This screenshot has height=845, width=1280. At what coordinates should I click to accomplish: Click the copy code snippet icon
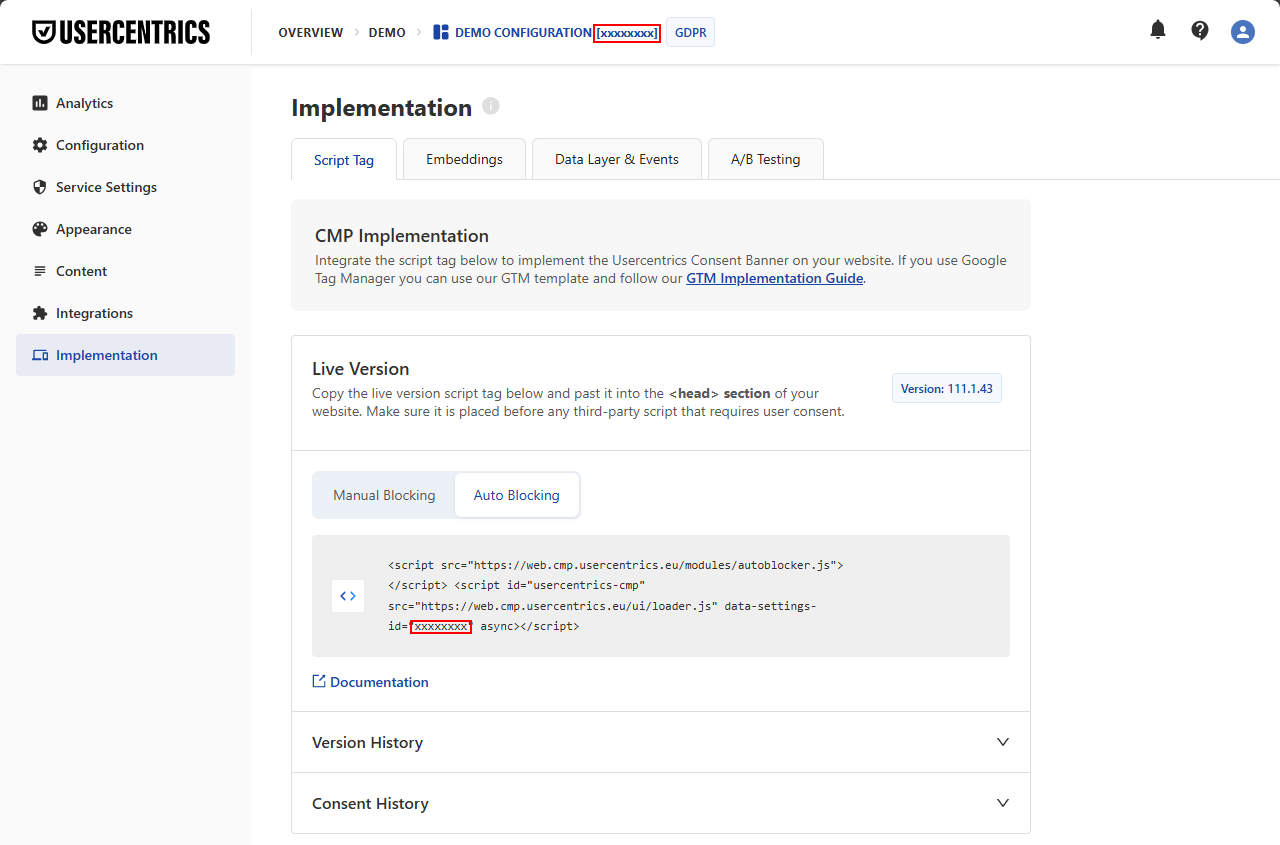pyautogui.click(x=348, y=596)
